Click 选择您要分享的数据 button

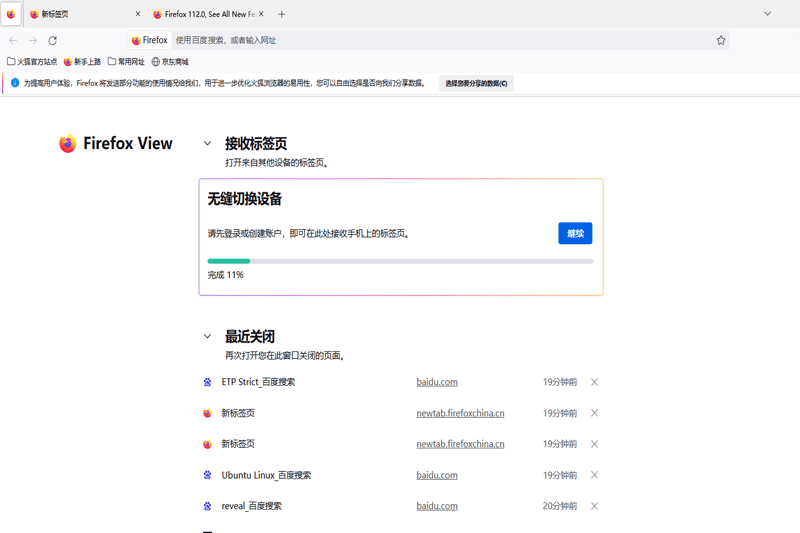476,83
